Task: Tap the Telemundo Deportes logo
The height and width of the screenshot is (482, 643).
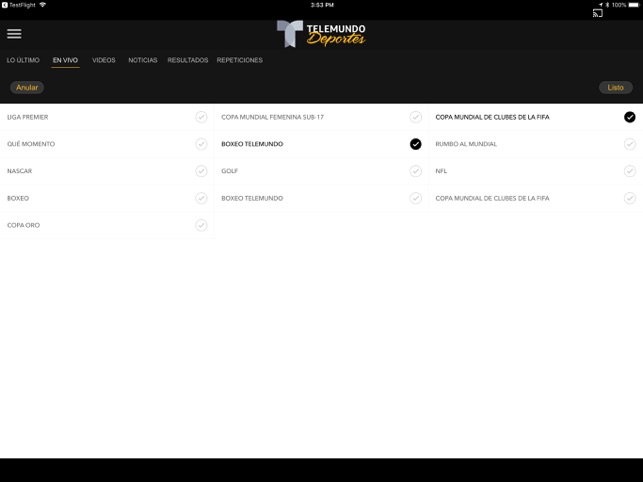Action: pos(321,34)
